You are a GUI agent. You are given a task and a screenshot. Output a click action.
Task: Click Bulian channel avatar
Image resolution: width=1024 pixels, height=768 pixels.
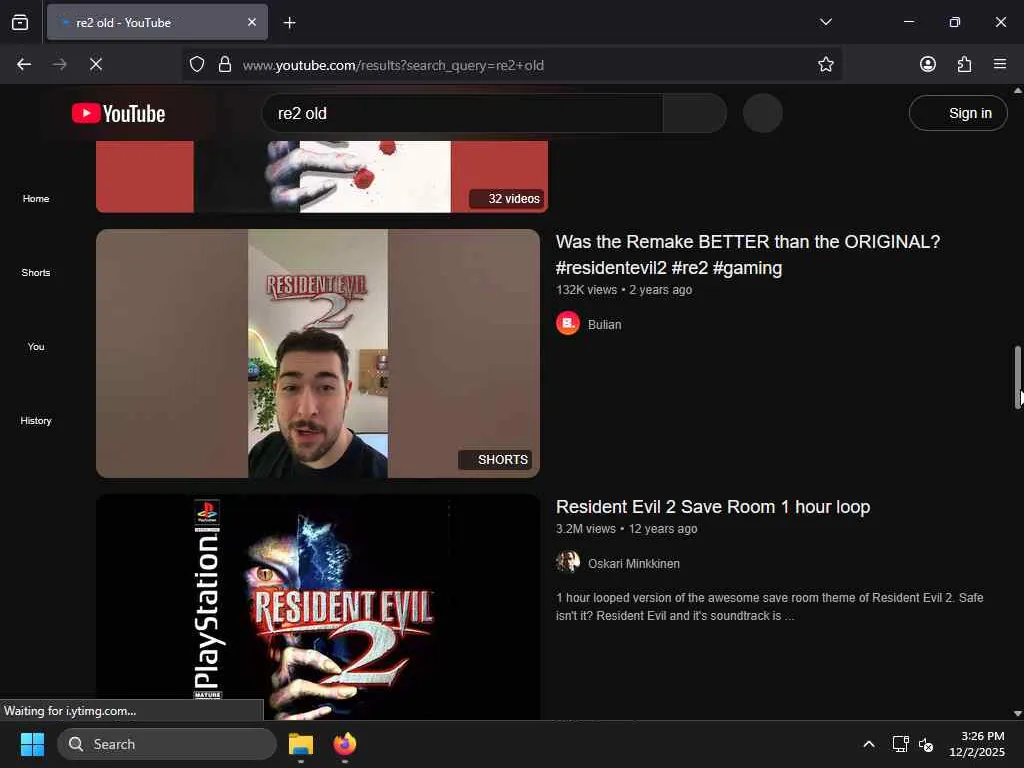point(568,323)
